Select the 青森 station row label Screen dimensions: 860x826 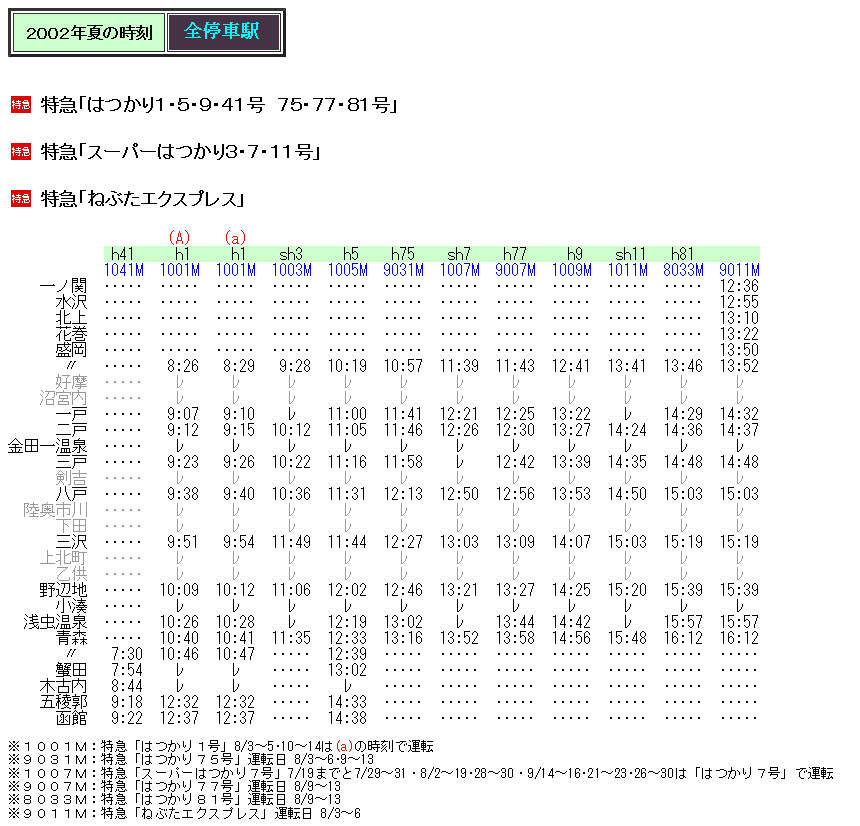pos(71,637)
